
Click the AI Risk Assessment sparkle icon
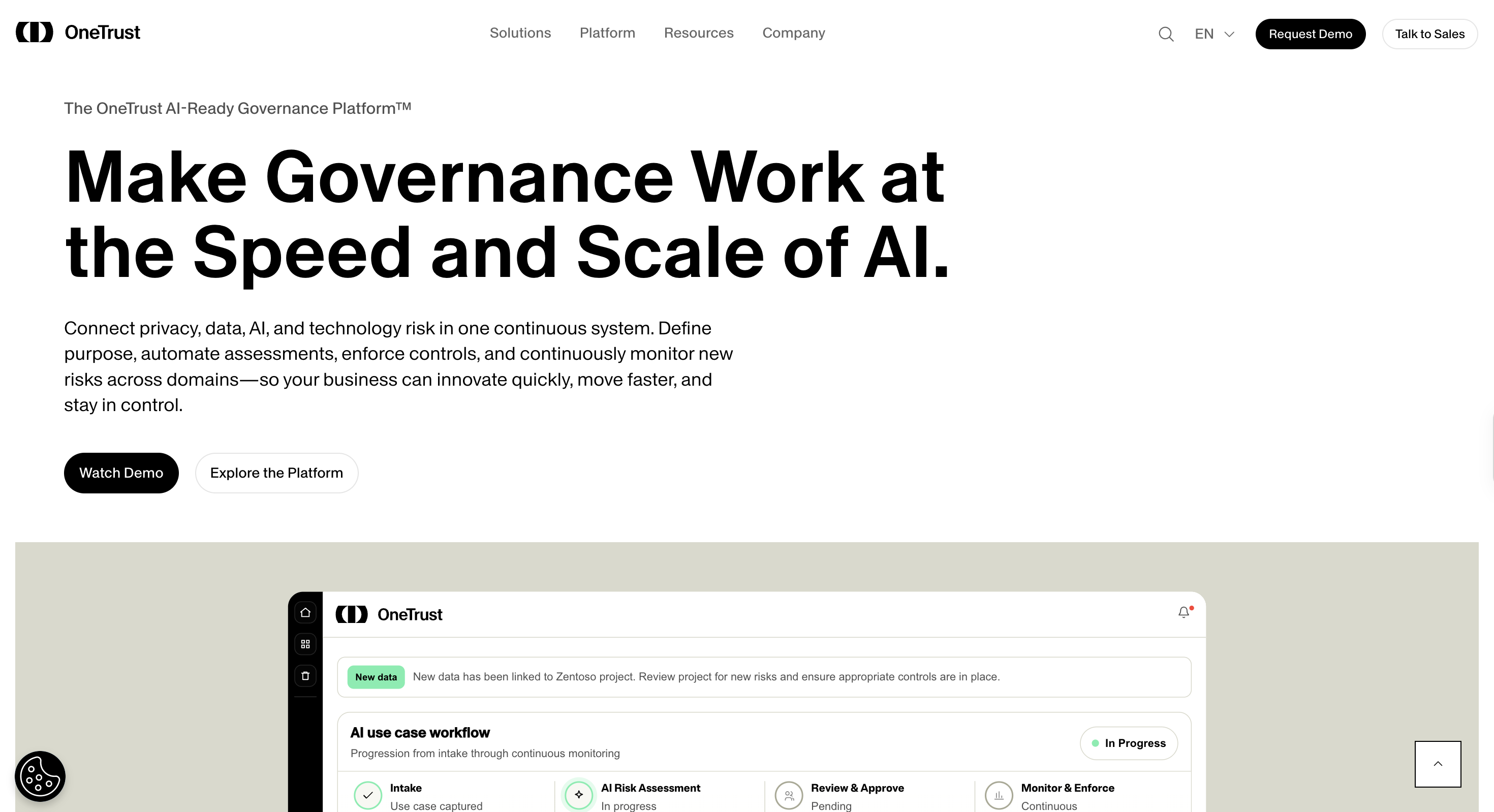coord(579,795)
